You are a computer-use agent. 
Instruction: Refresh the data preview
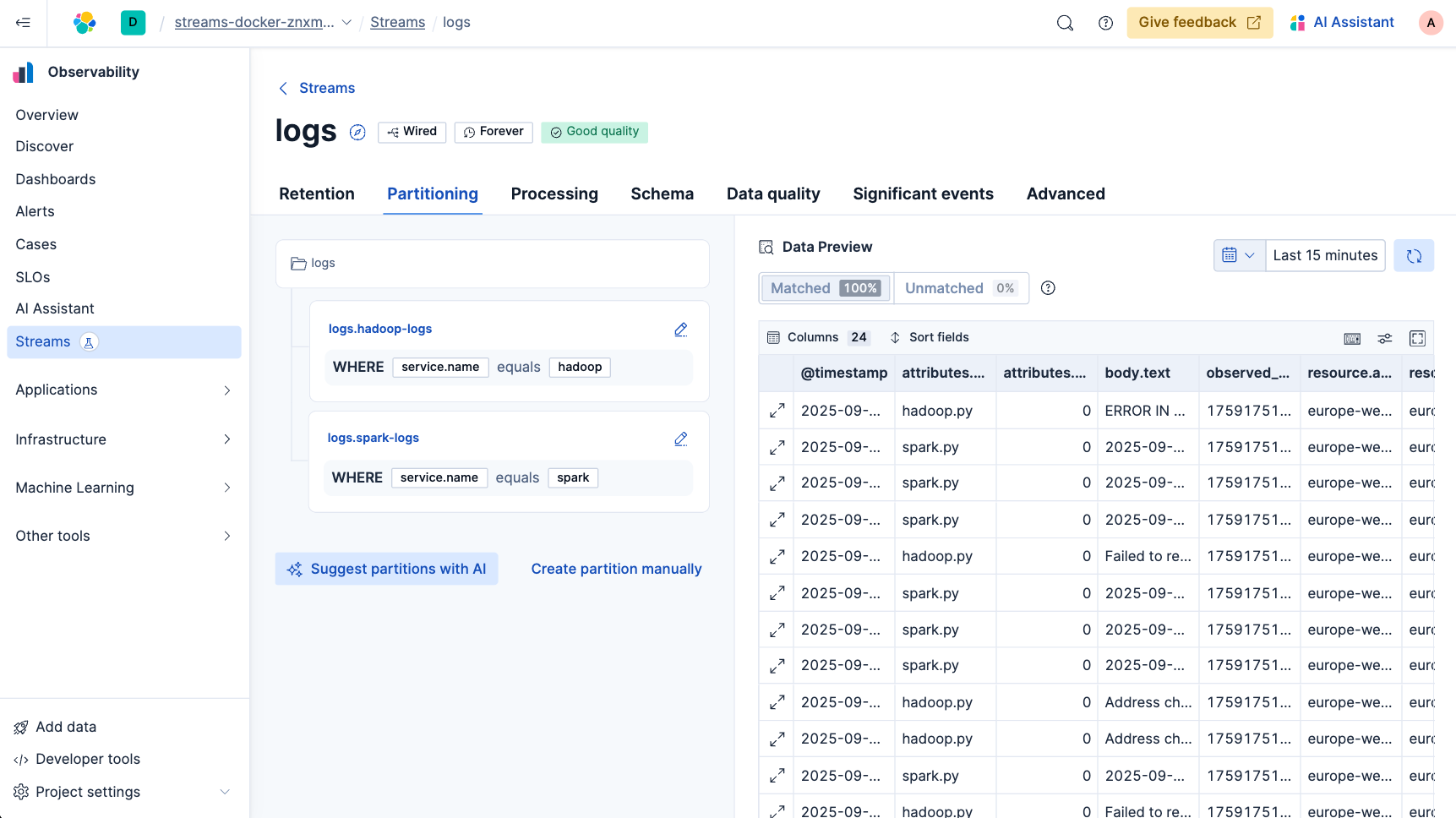pos(1414,256)
